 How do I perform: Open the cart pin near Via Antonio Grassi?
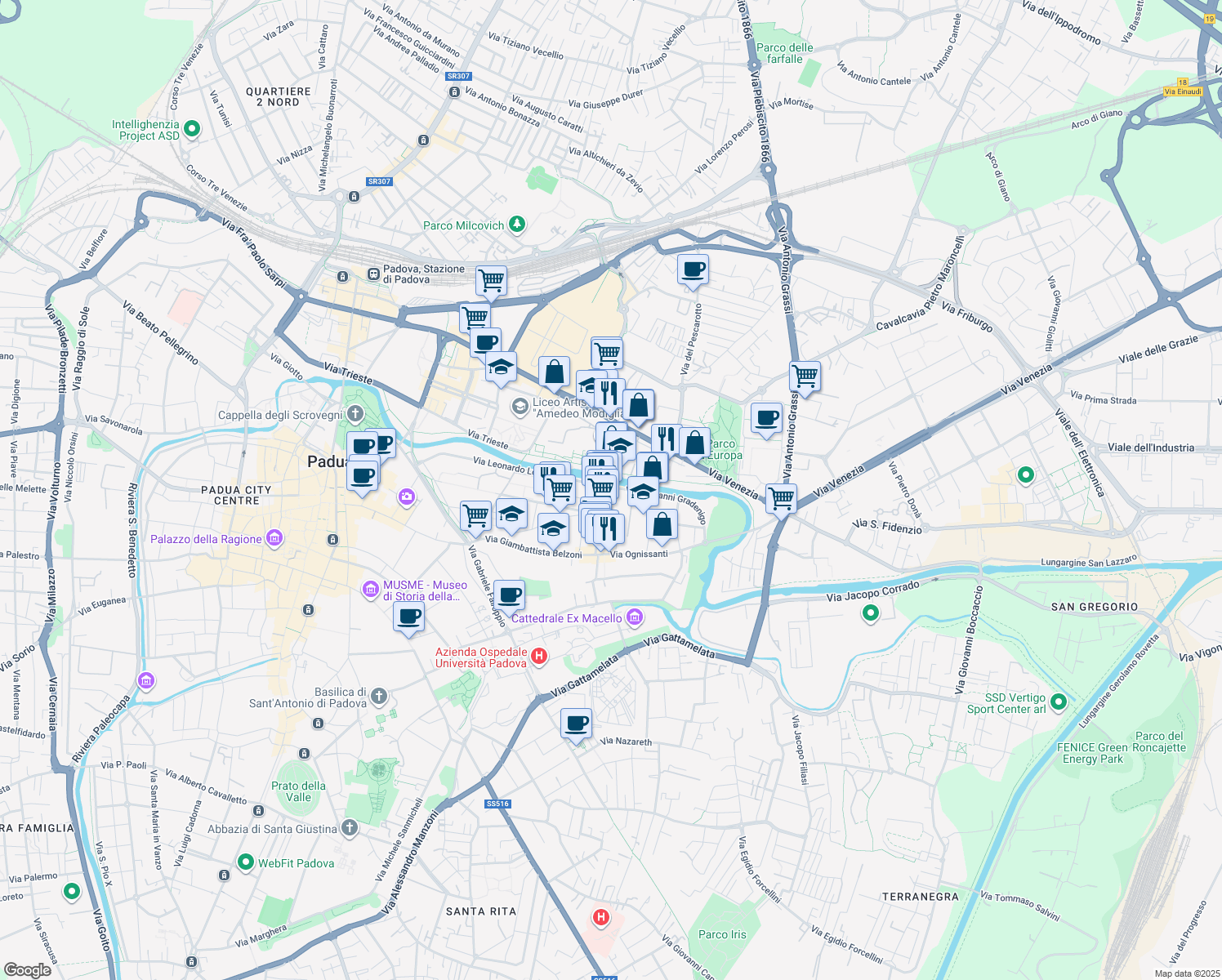tap(805, 375)
